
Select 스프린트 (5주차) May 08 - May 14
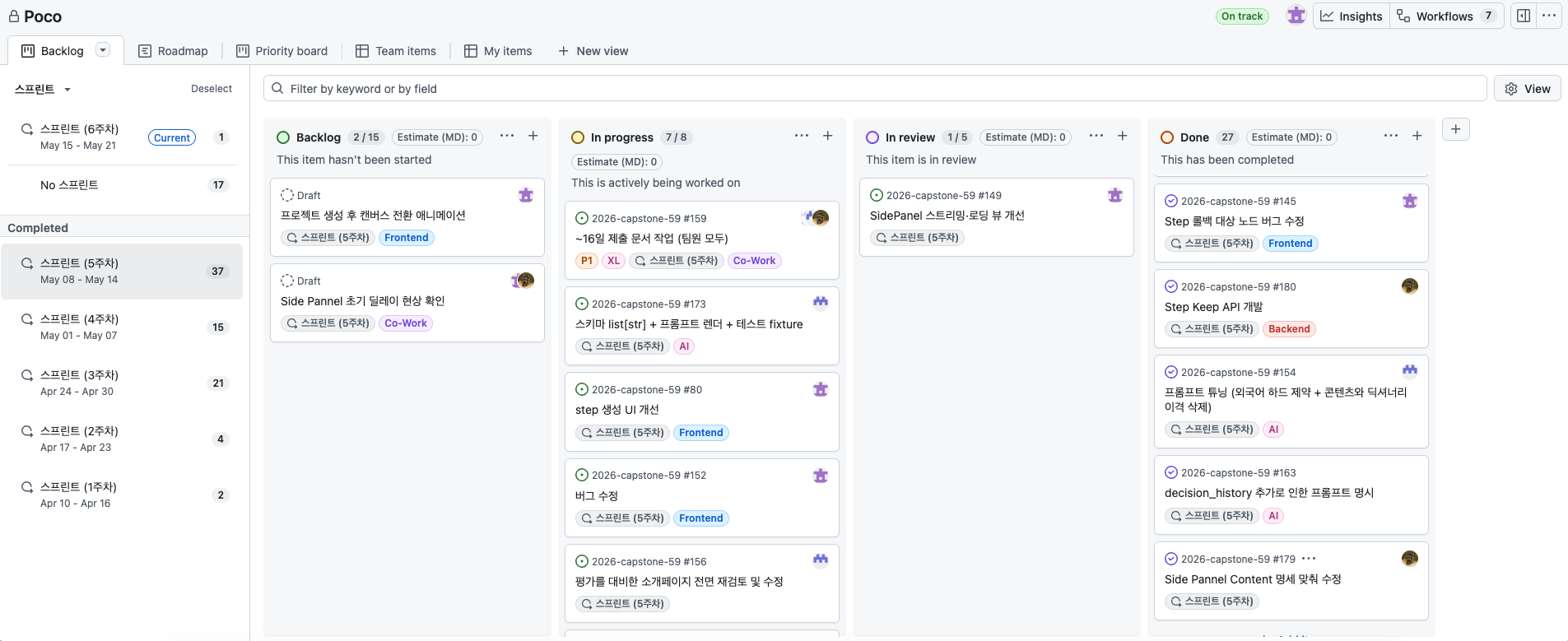pyautogui.click(x=122, y=272)
